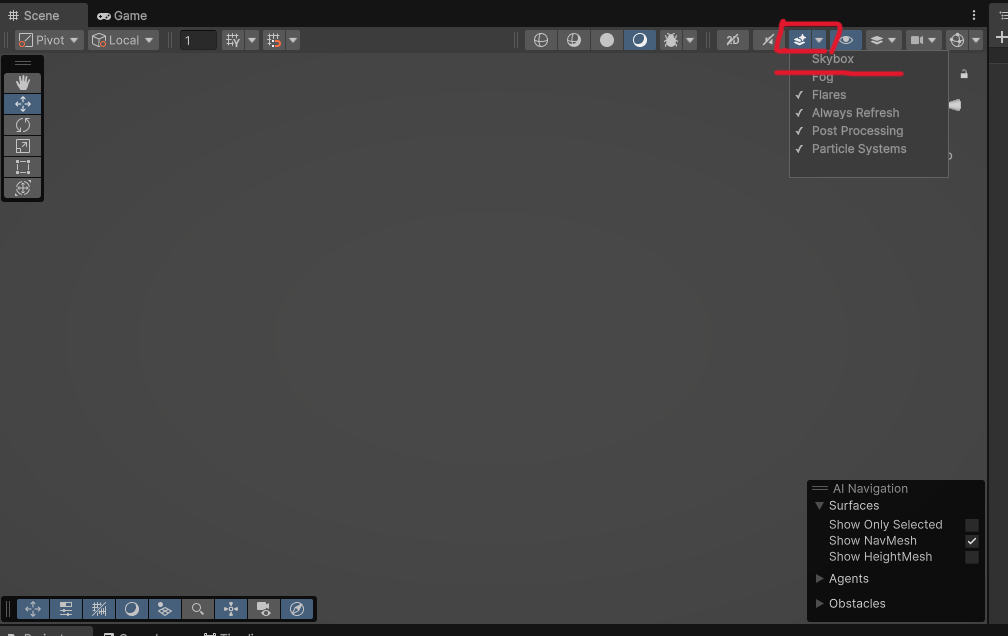This screenshot has height=636, width=1008.
Task: Switch to the Game tab
Action: pos(122,15)
